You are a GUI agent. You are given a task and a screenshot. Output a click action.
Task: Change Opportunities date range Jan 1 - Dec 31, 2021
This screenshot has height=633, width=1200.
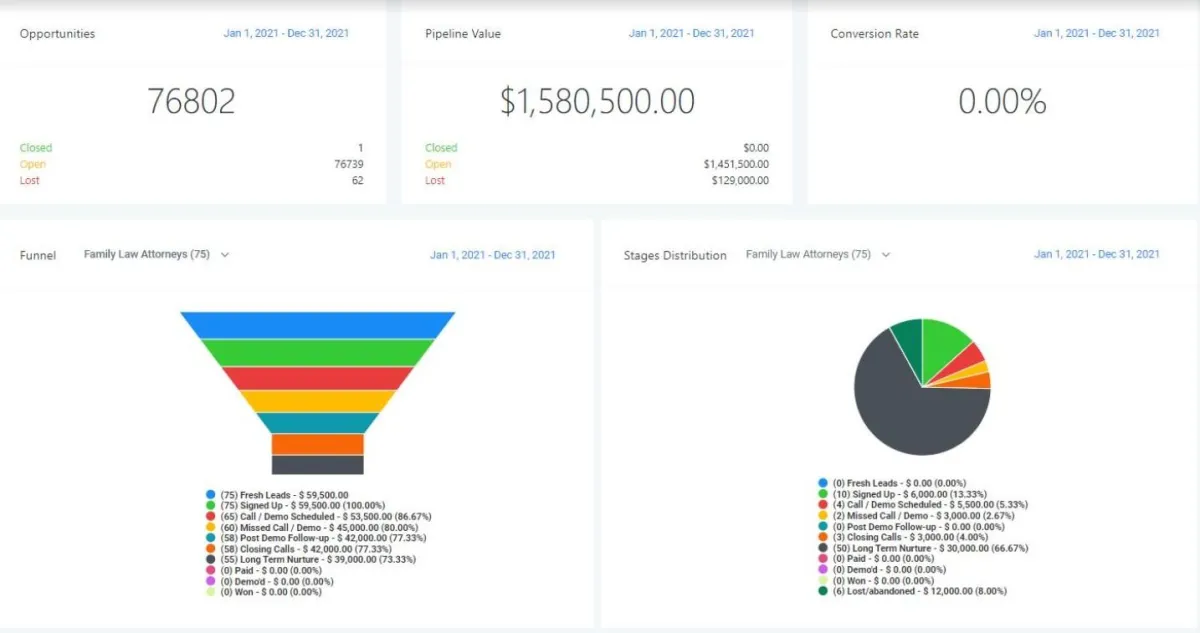[x=286, y=33]
